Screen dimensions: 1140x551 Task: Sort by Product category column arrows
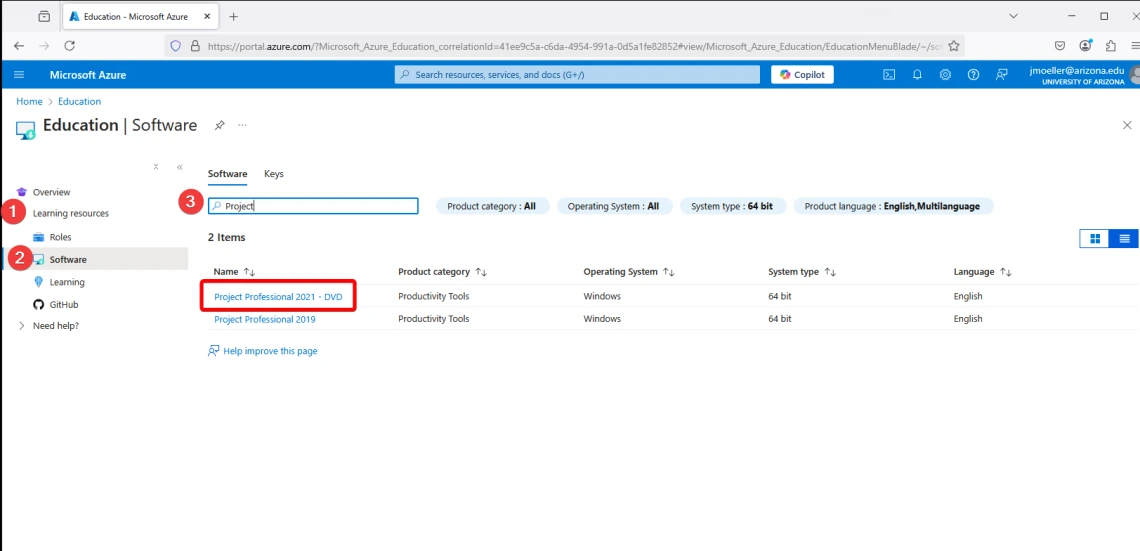pos(481,272)
